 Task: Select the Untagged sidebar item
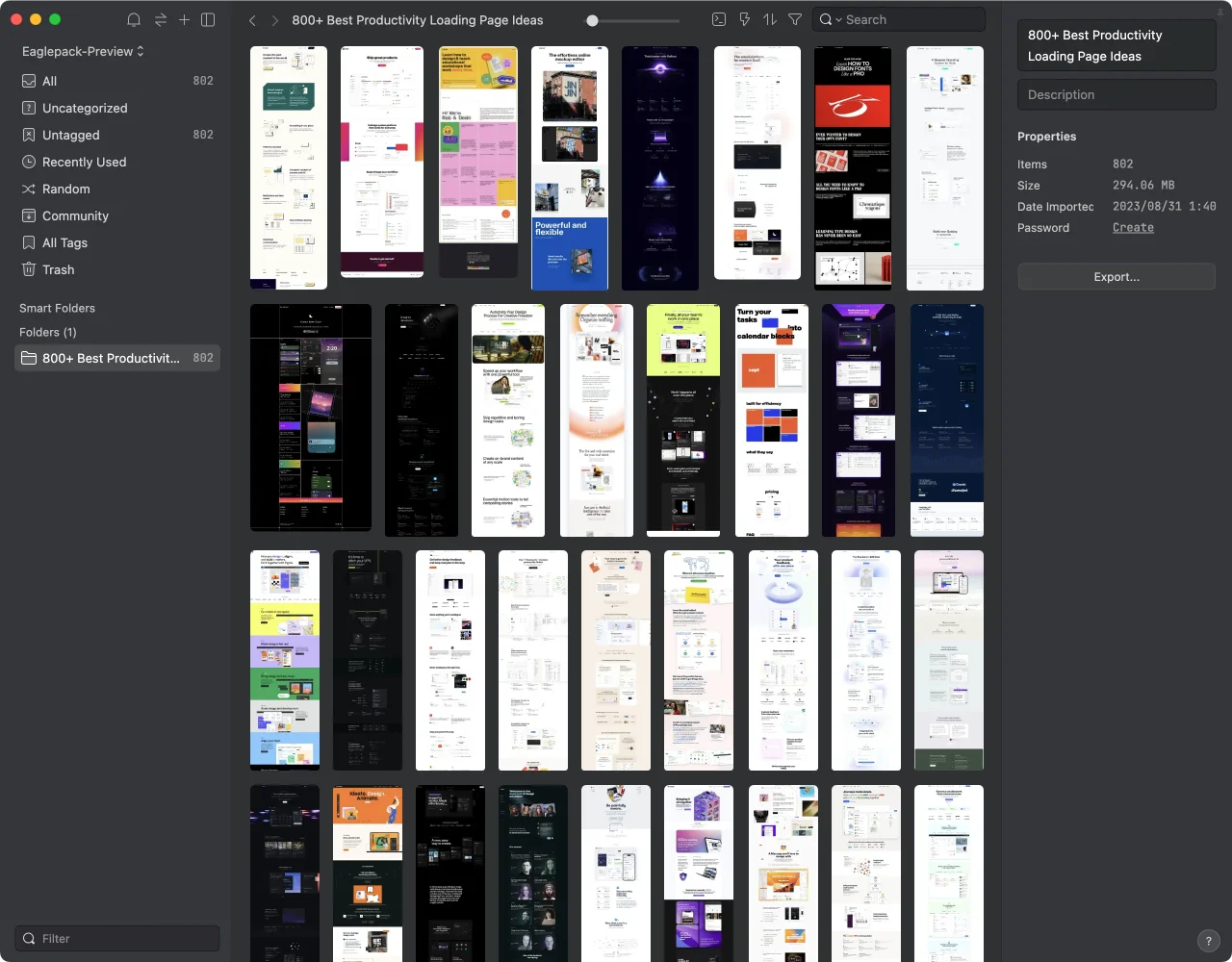coord(70,135)
